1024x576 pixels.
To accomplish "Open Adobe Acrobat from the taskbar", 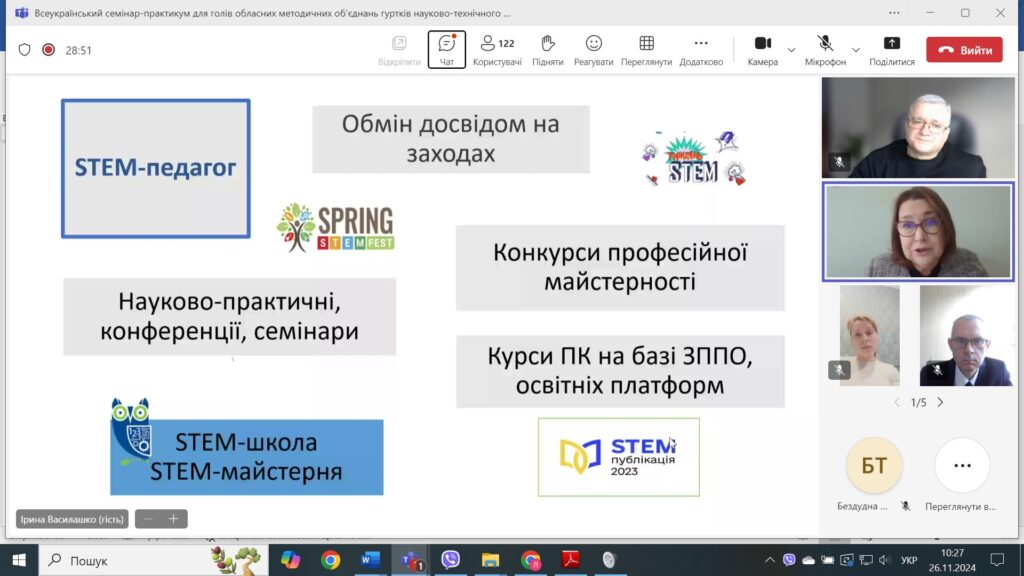I will [571, 560].
